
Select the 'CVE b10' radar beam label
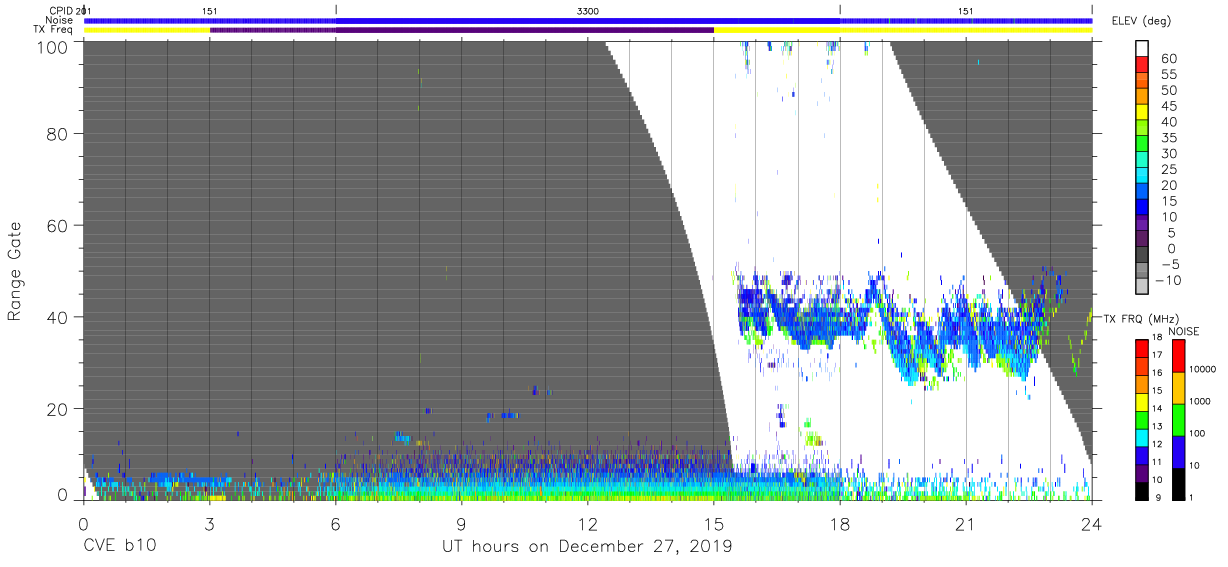pyautogui.click(x=119, y=547)
